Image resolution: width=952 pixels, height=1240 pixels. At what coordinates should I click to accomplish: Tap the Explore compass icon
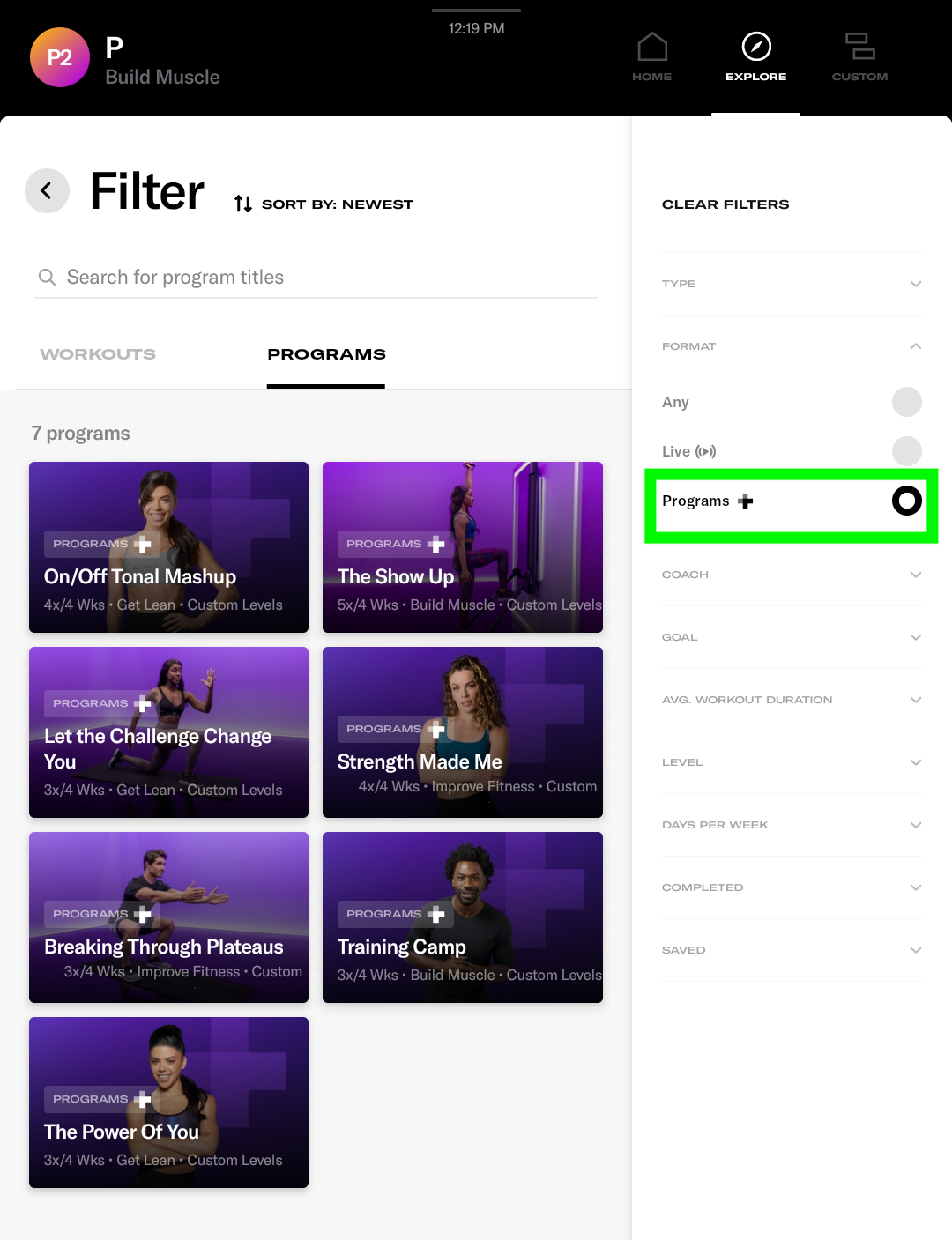point(755,48)
